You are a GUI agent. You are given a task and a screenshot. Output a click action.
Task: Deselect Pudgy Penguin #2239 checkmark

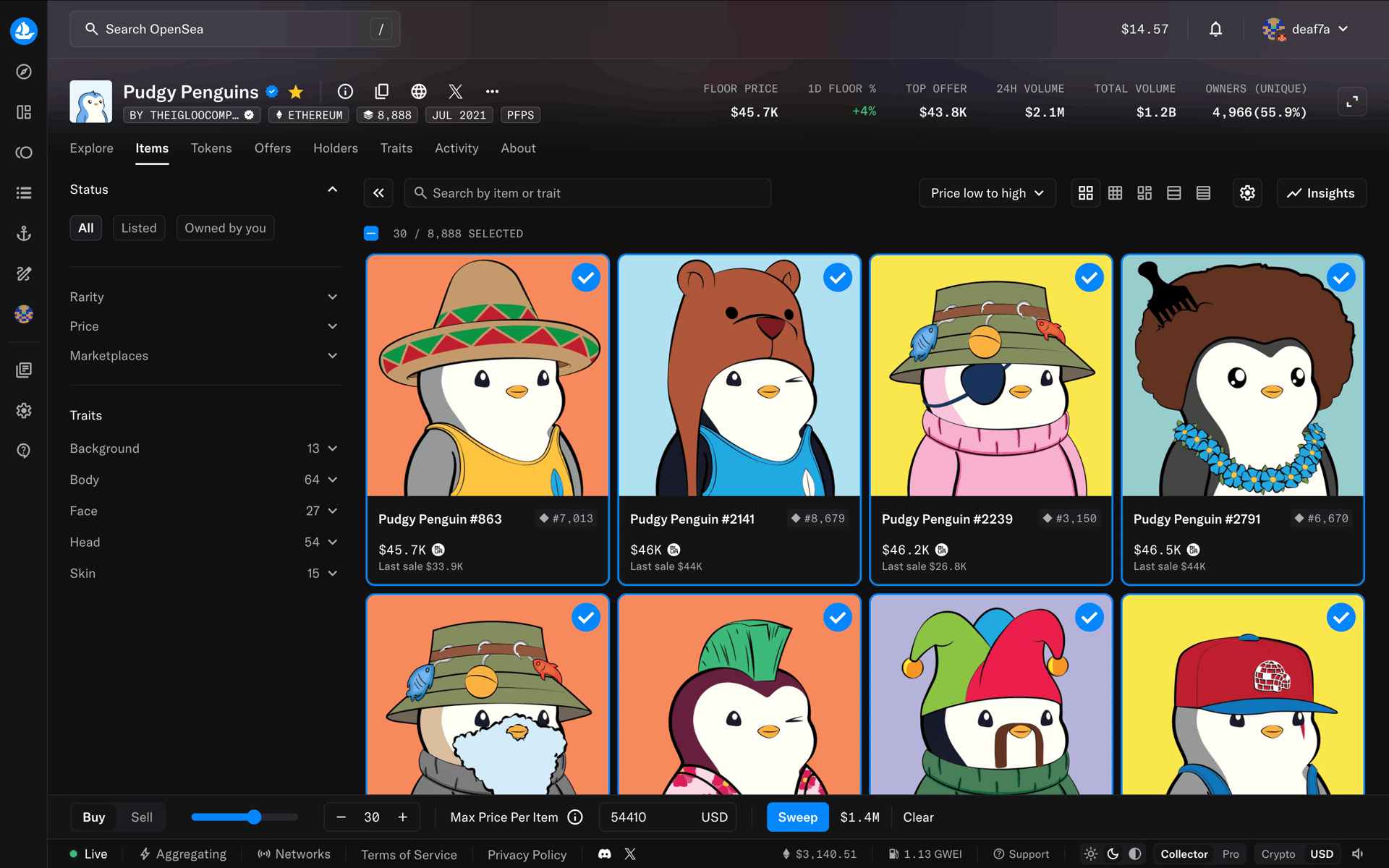[x=1089, y=278]
